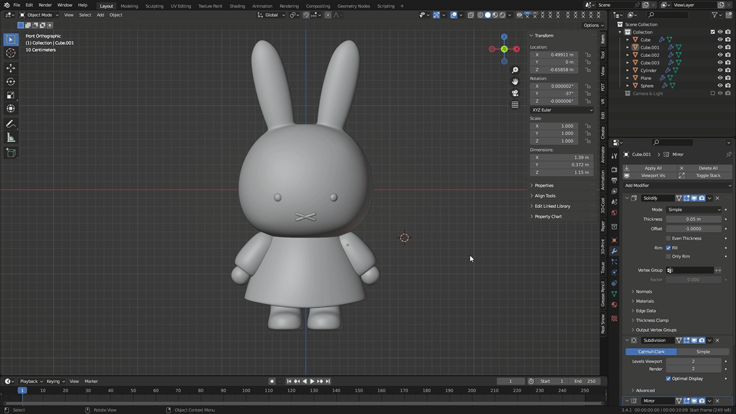Click the End frame field in timeline

click(585, 382)
